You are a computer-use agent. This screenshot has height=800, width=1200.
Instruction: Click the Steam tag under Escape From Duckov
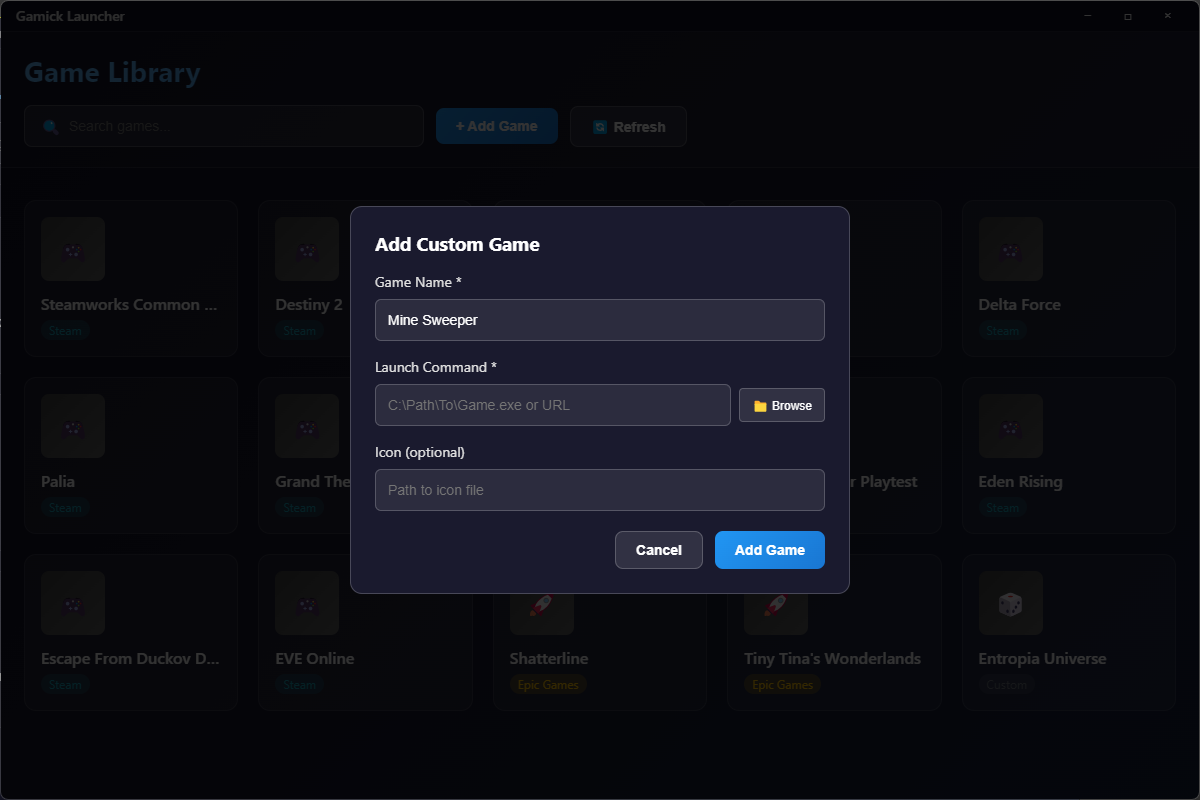click(65, 685)
